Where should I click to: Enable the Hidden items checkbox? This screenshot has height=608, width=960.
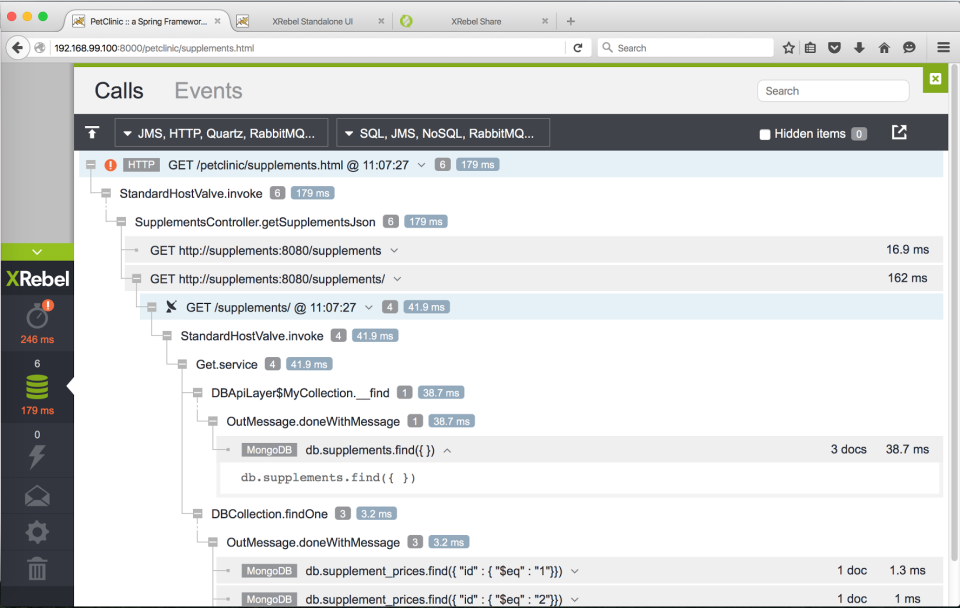point(764,133)
